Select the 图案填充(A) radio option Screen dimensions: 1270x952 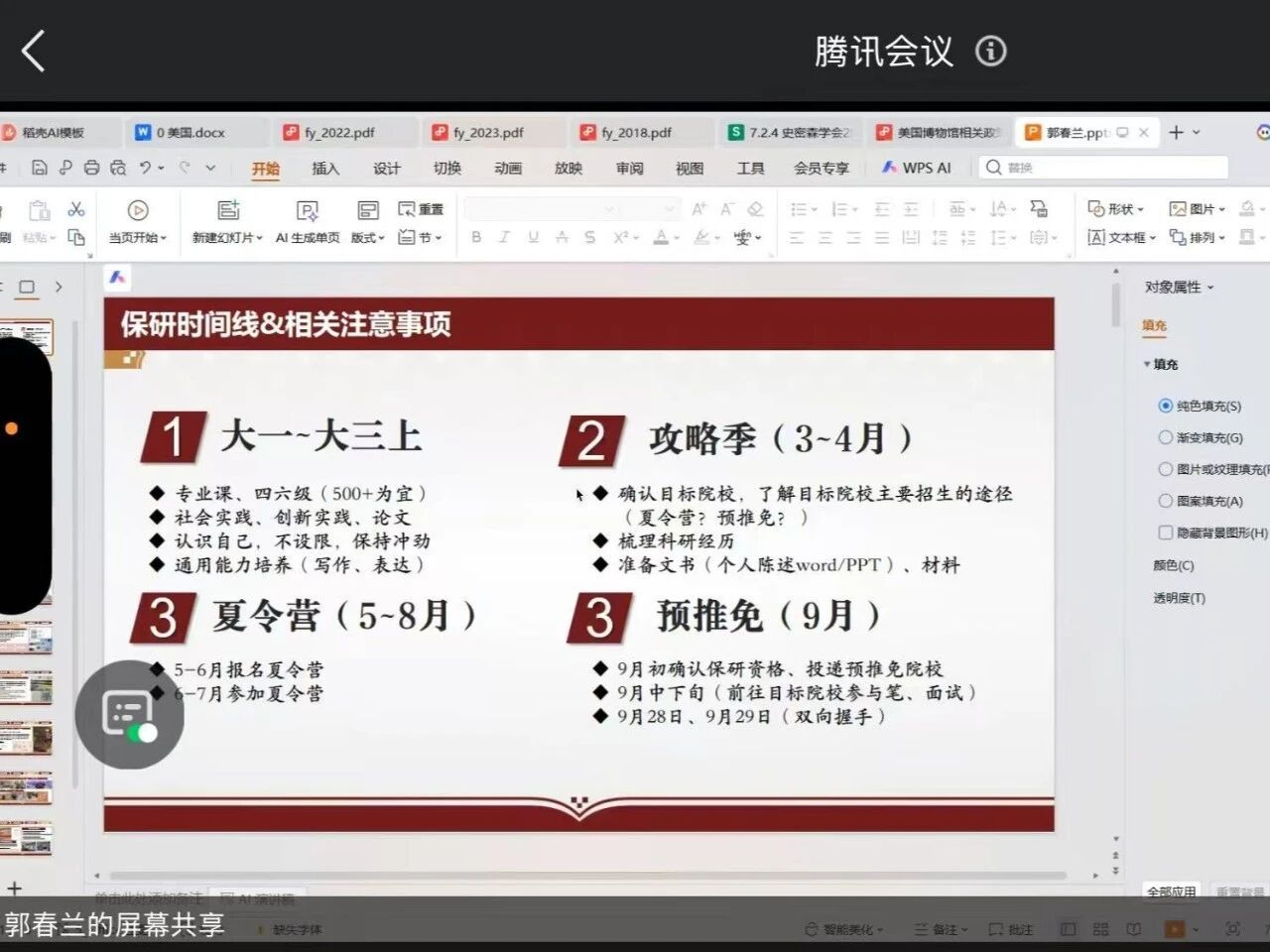click(1166, 501)
